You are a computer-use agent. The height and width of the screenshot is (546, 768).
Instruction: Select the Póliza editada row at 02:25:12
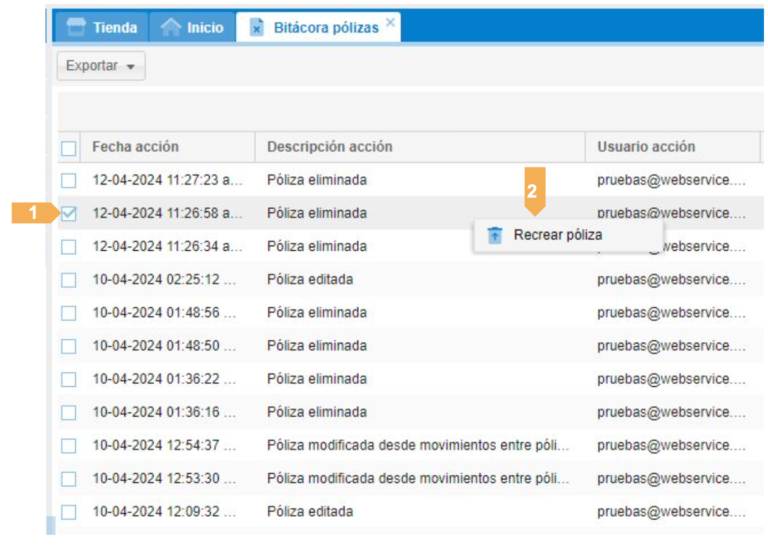[310, 280]
